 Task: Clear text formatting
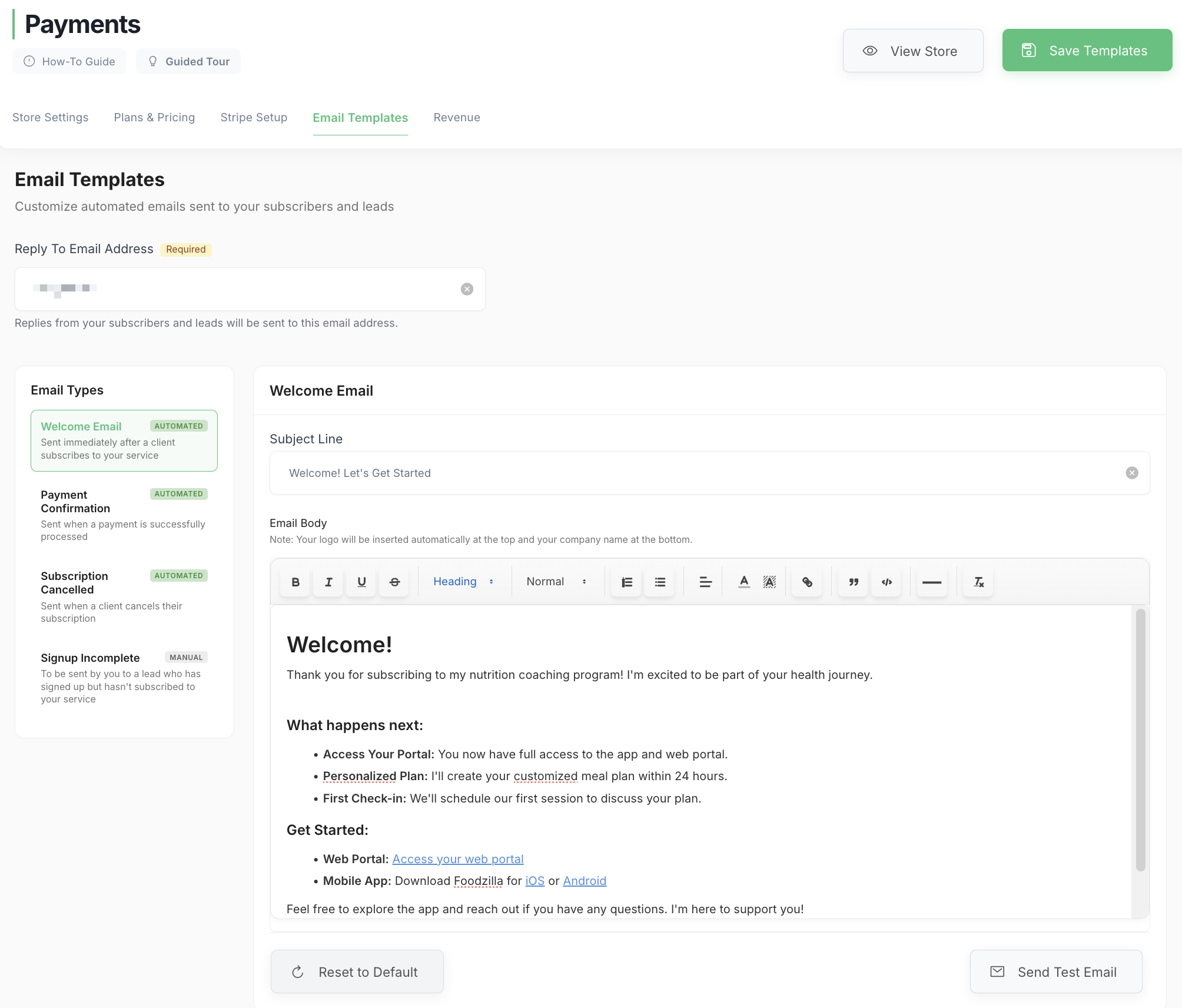978,582
